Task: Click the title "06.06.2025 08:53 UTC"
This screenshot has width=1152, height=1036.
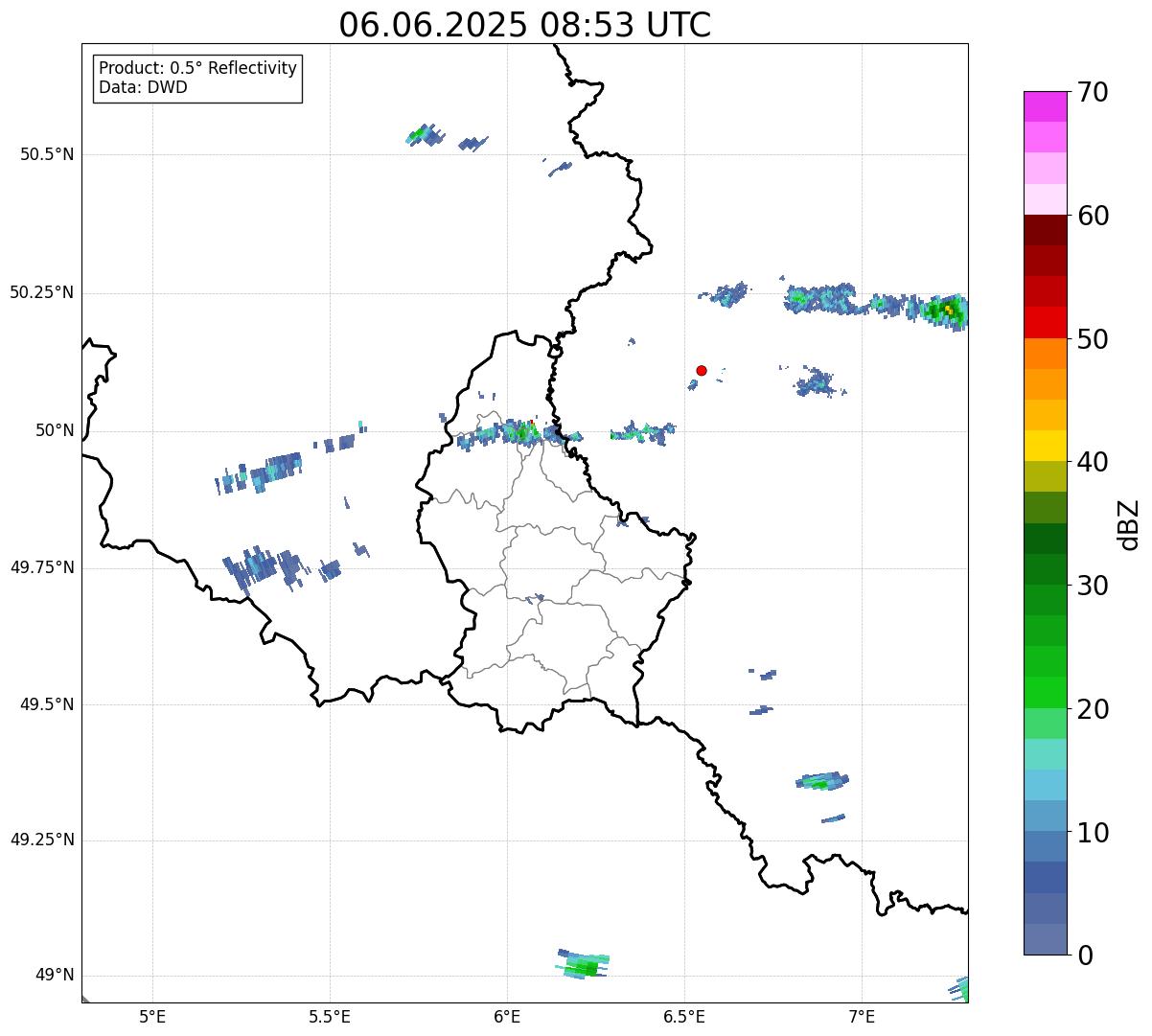Action: coord(525,25)
